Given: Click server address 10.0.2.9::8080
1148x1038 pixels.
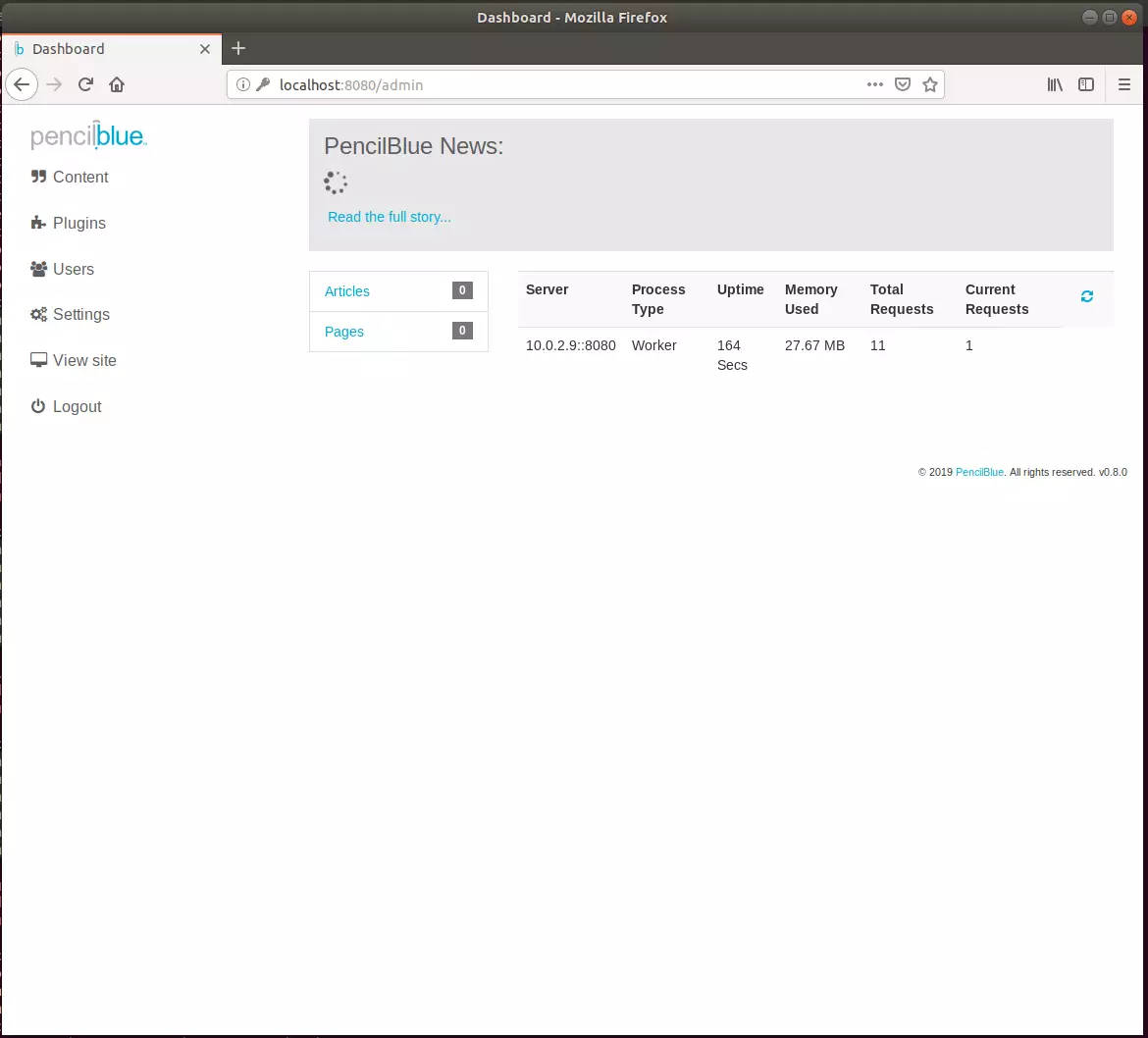Looking at the screenshot, I should 571,345.
